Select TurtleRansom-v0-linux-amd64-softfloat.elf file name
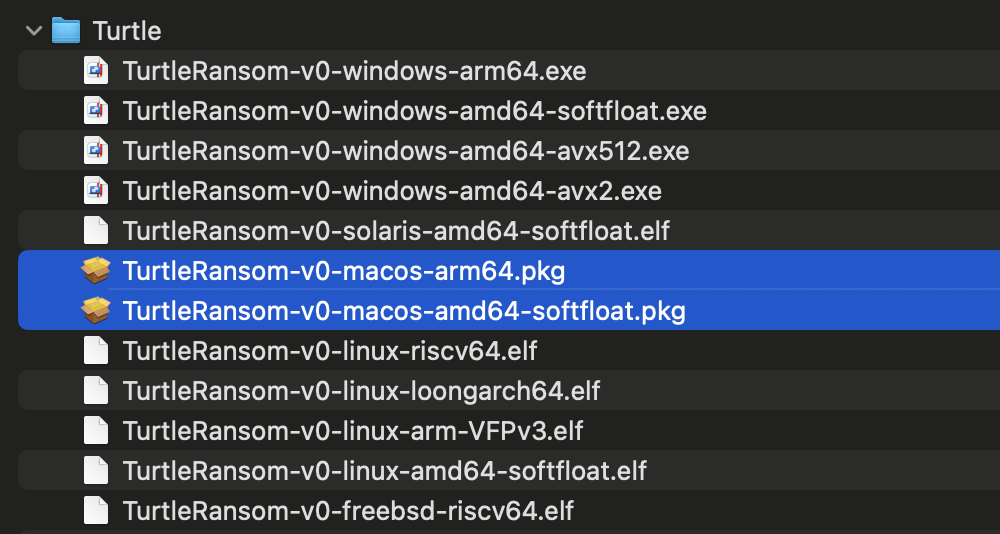The width and height of the screenshot is (1000, 534). point(384,470)
